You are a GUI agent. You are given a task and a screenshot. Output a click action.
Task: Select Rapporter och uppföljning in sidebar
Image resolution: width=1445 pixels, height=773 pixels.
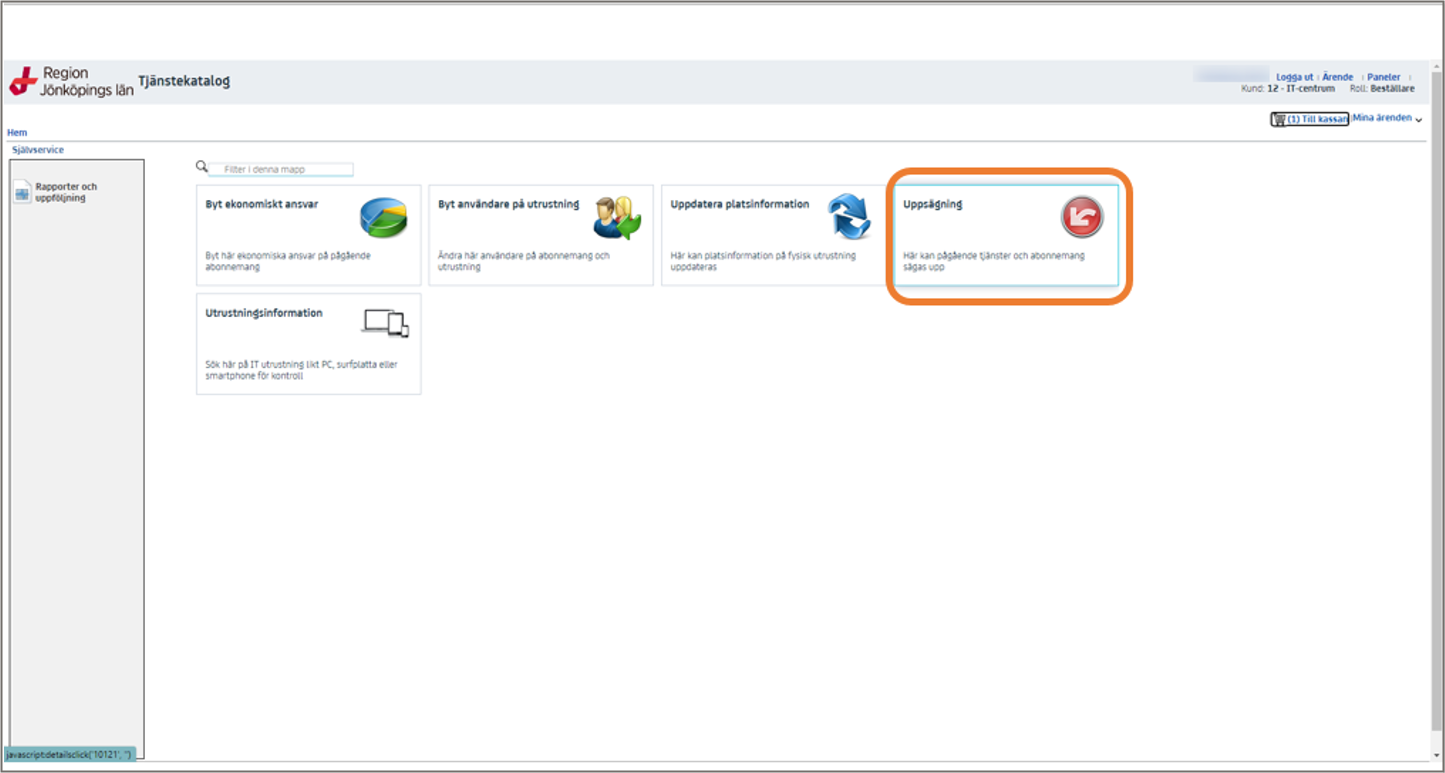point(66,192)
